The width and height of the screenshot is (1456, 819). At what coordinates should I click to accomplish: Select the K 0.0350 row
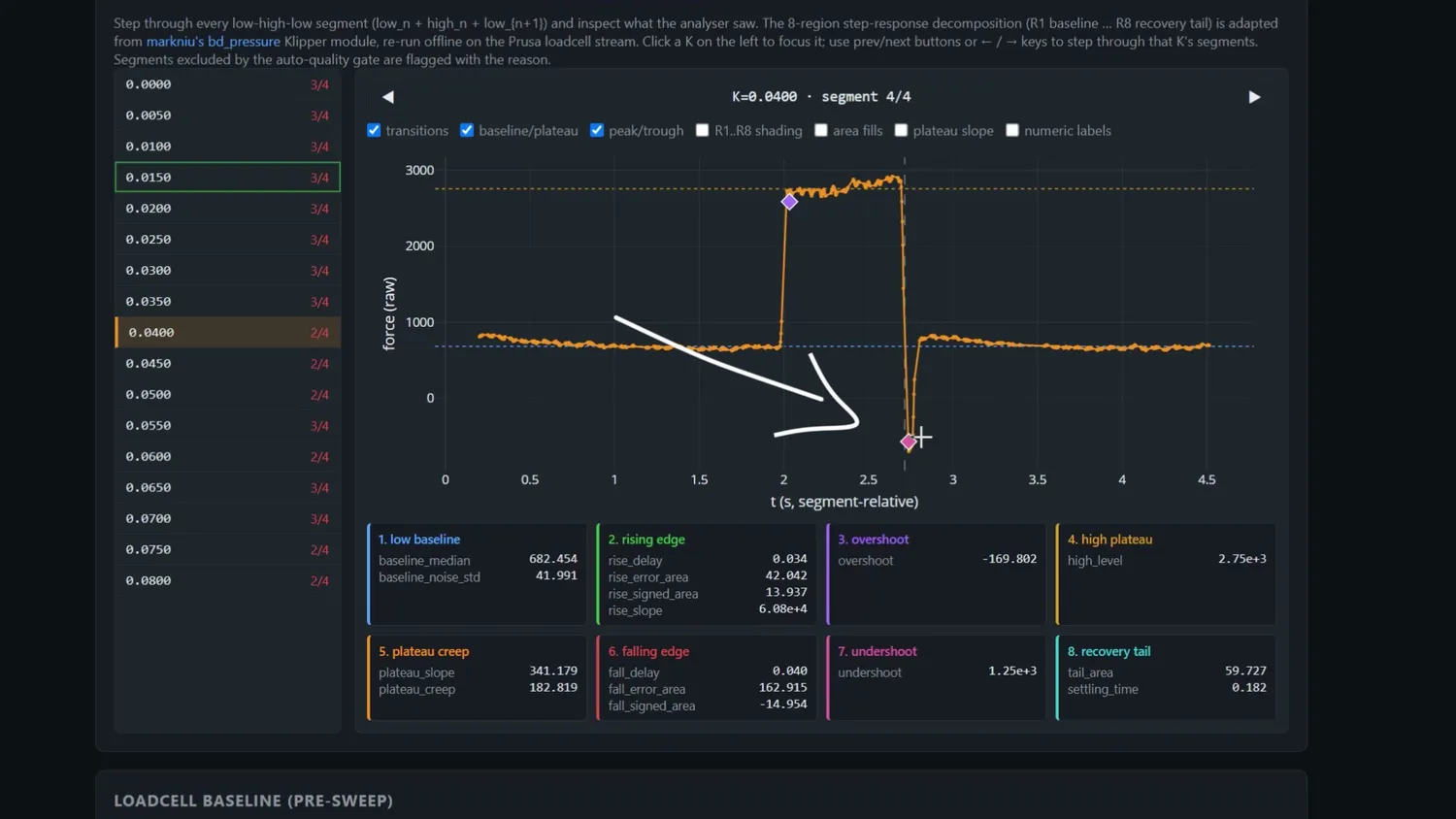point(227,302)
